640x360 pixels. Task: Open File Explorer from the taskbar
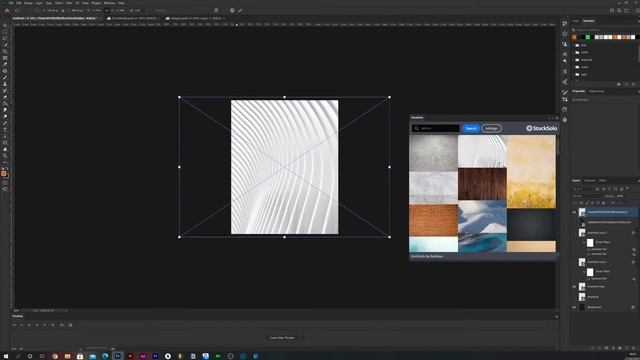coord(67,356)
